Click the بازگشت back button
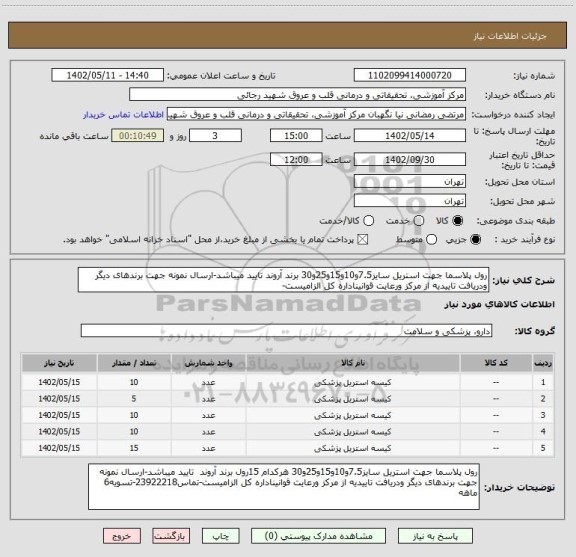 pos(171,536)
